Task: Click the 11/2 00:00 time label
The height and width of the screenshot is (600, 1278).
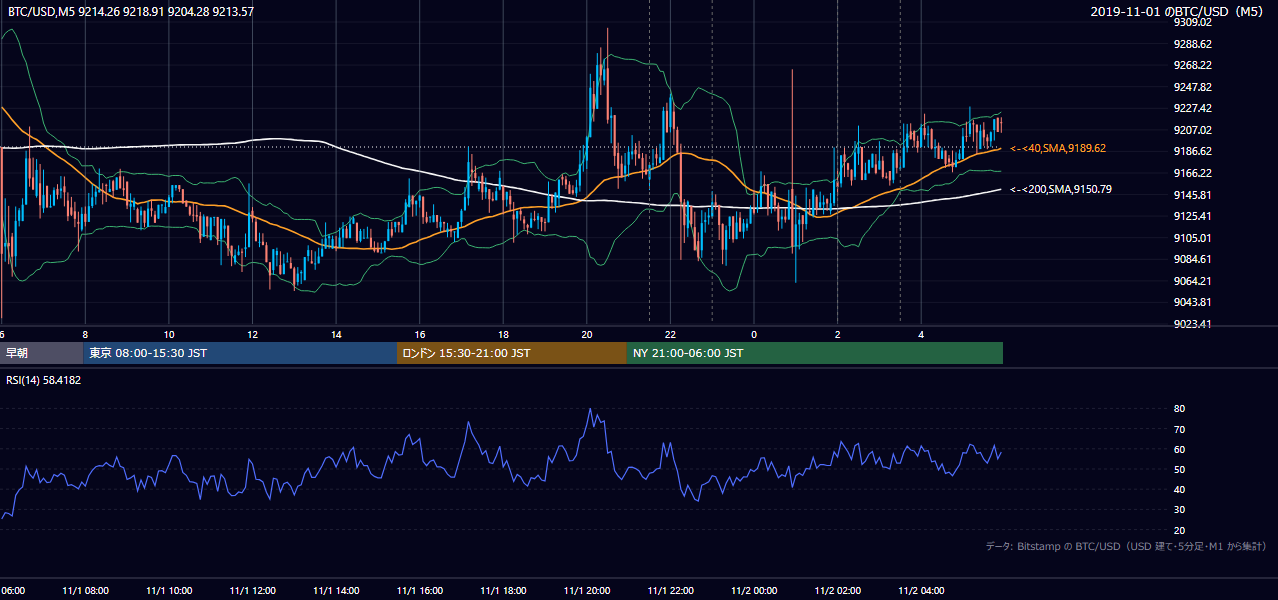Action: (x=754, y=591)
